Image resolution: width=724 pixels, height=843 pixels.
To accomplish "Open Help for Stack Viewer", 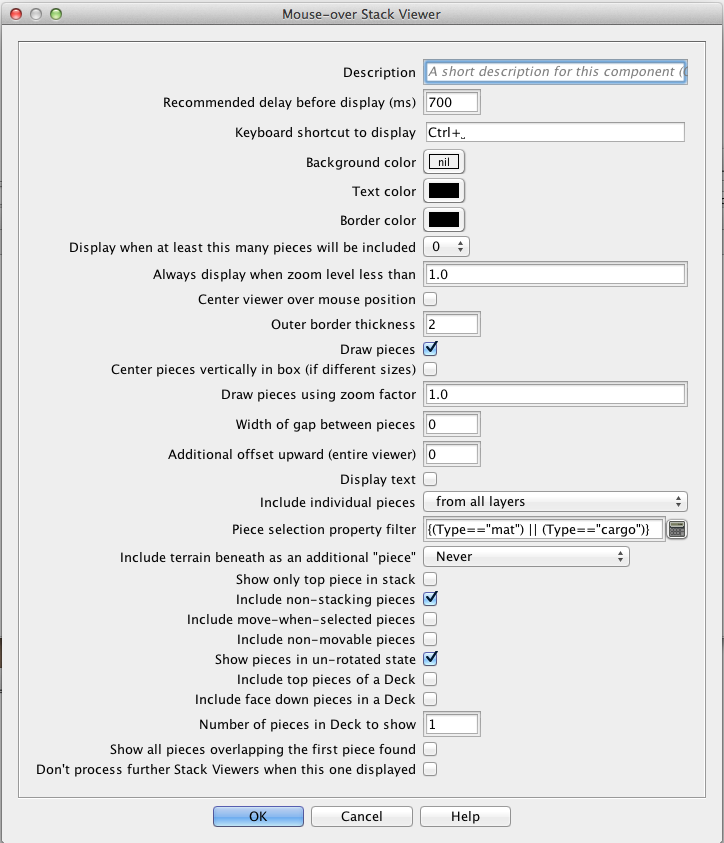I will coord(465,816).
